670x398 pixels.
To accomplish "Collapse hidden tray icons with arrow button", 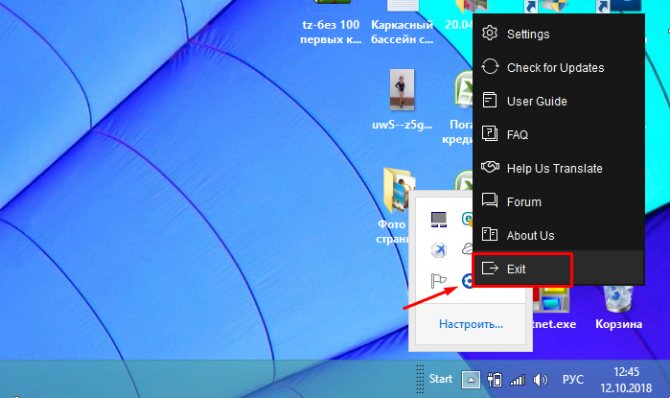I will click(470, 379).
